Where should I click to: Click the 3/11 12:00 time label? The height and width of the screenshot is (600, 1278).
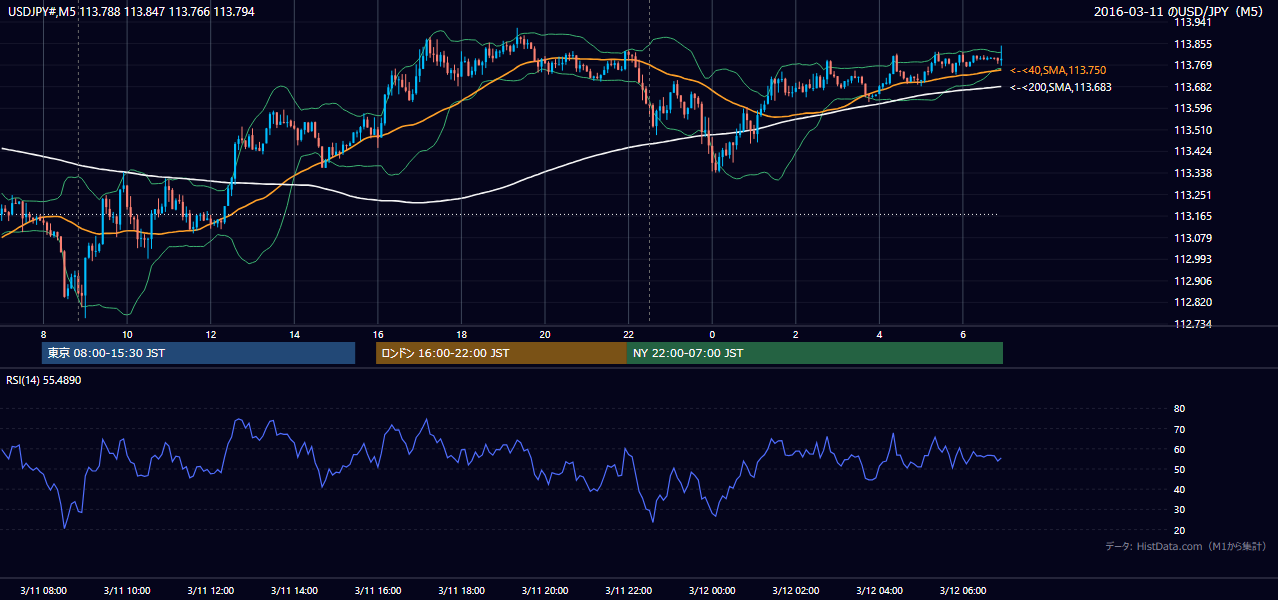(x=211, y=591)
